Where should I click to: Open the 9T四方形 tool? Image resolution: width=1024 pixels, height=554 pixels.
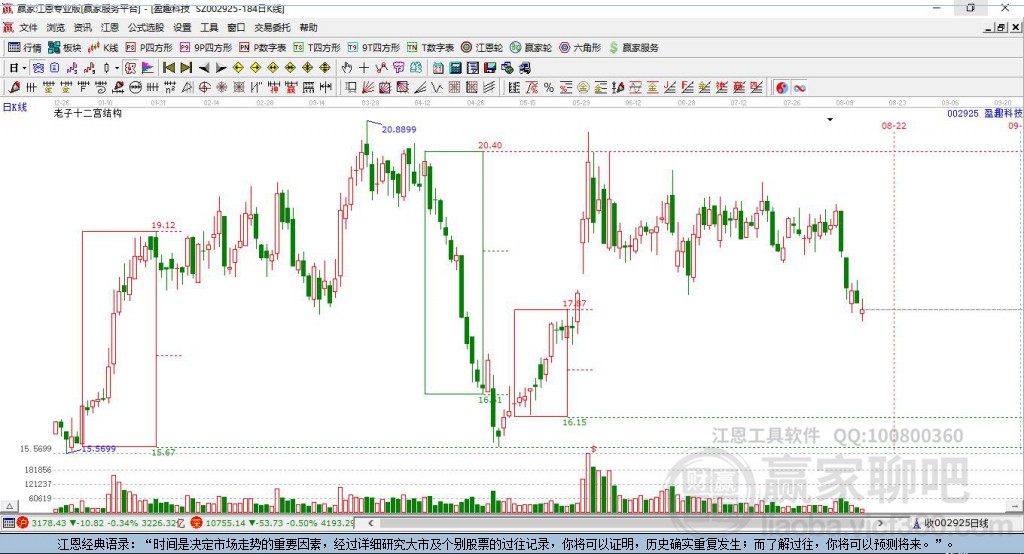(374, 48)
